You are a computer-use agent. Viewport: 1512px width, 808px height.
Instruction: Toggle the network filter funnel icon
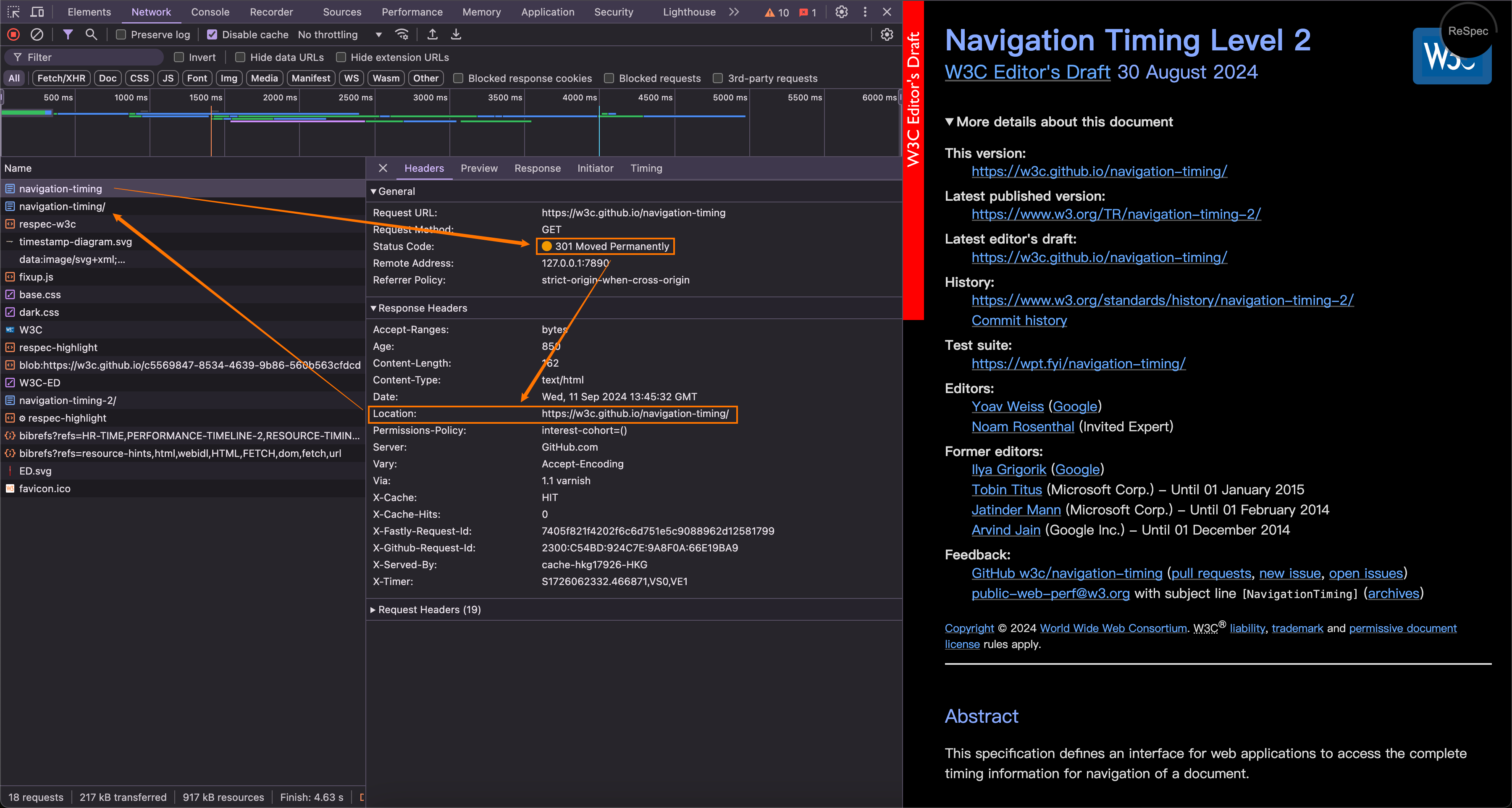(x=68, y=34)
